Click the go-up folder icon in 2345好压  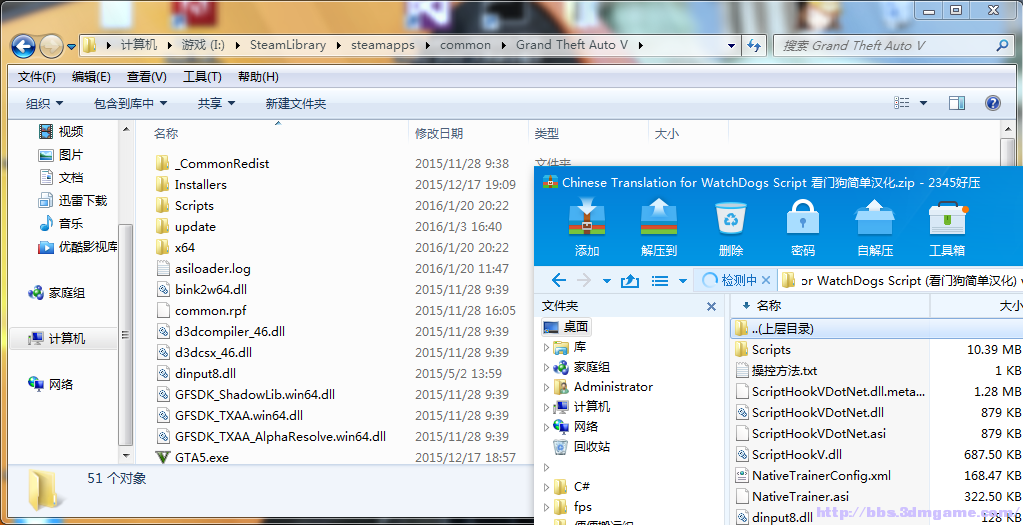click(x=630, y=280)
